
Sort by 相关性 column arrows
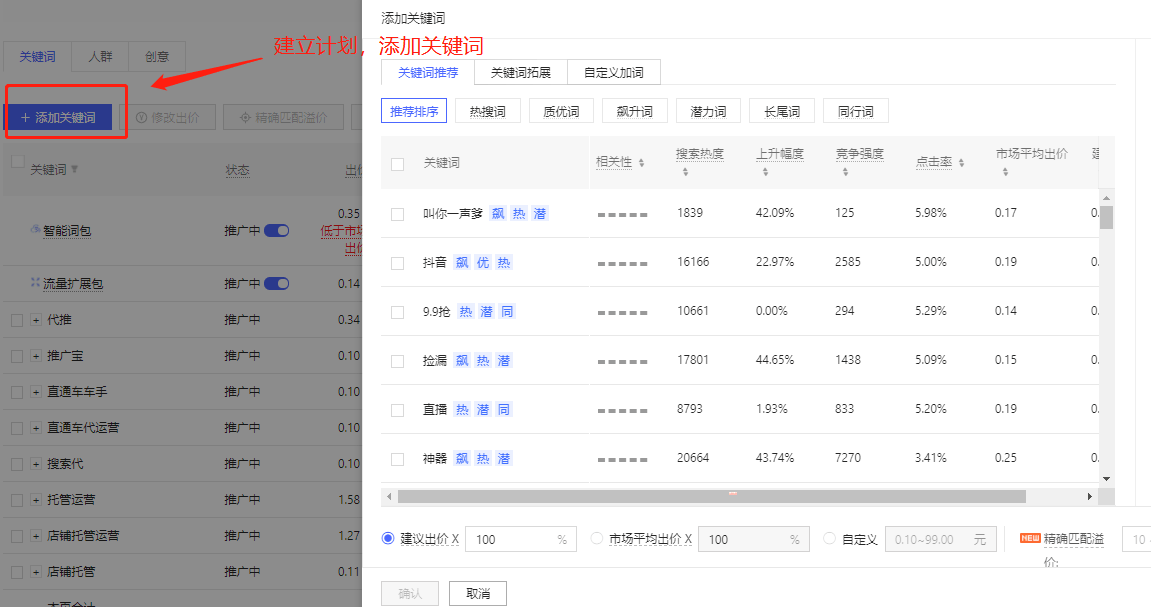[x=642, y=163]
